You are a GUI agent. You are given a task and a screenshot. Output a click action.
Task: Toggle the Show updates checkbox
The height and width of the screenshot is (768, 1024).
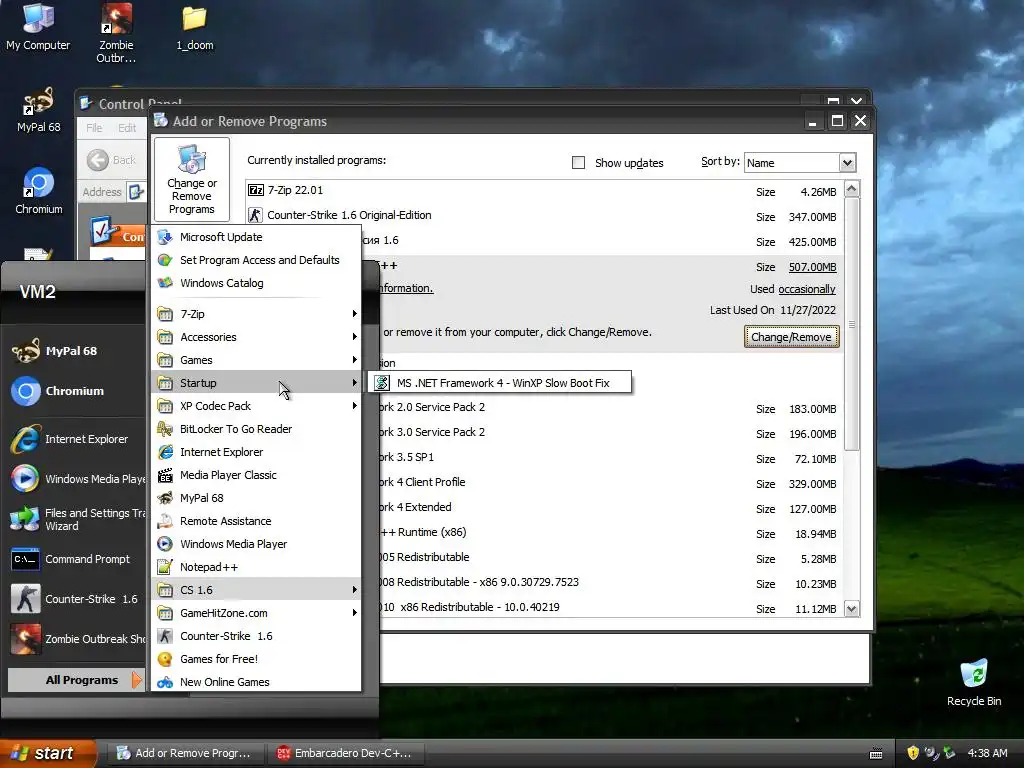[x=578, y=163]
